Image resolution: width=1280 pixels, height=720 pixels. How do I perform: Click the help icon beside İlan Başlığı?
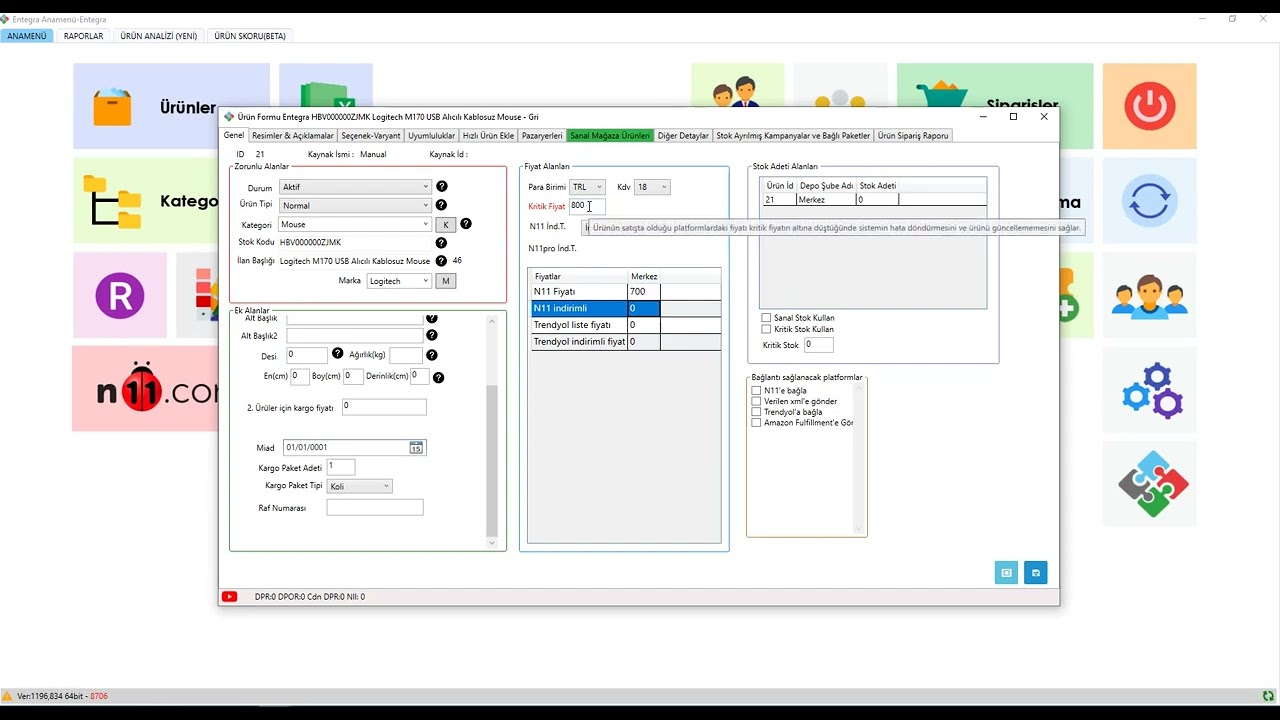(441, 261)
